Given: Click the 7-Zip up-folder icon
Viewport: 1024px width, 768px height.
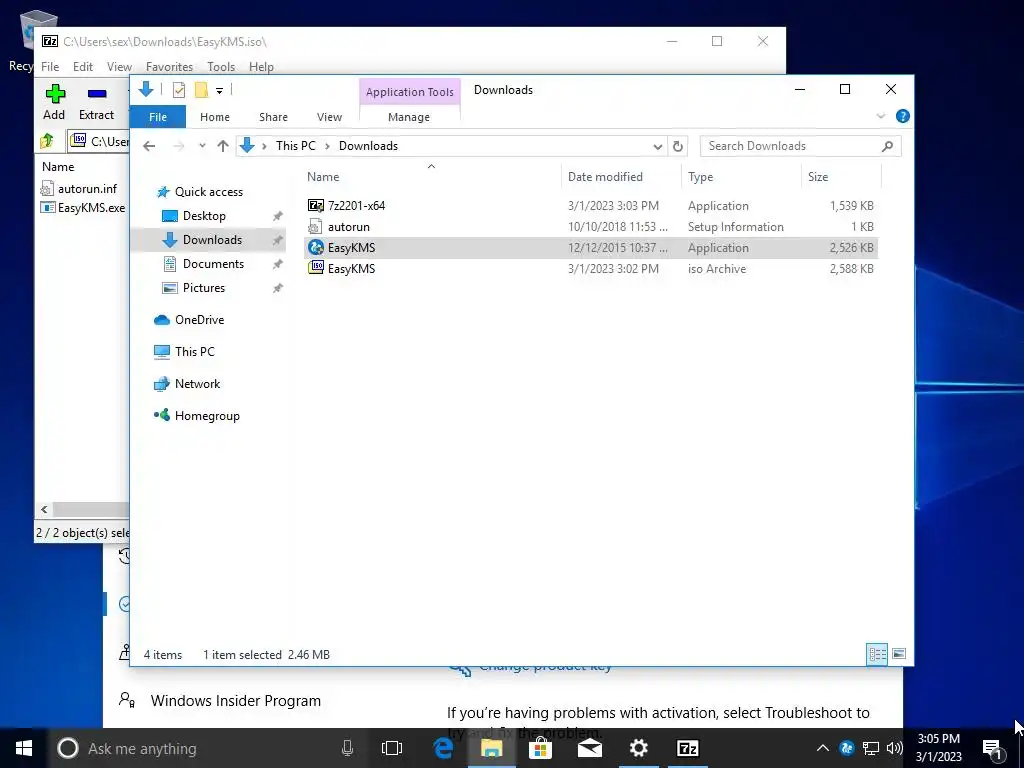Looking at the screenshot, I should (x=47, y=140).
